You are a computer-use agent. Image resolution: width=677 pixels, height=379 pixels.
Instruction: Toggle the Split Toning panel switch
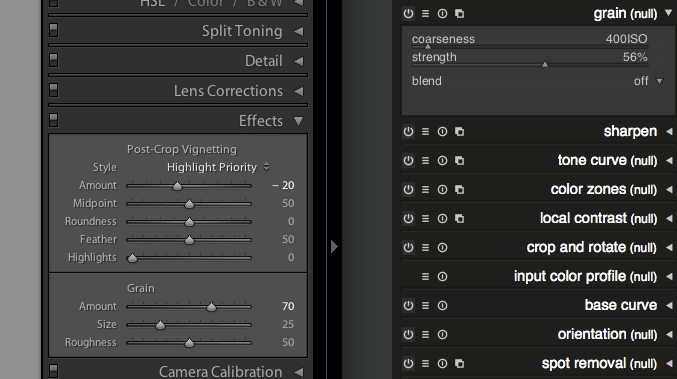54,31
